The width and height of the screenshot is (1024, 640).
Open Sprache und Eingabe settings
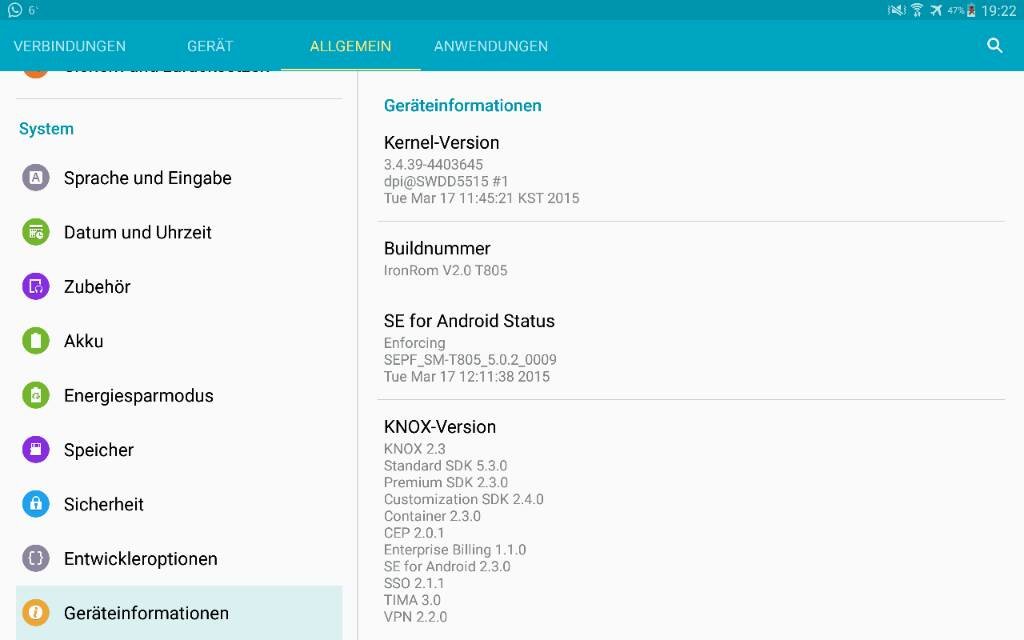[x=179, y=178]
